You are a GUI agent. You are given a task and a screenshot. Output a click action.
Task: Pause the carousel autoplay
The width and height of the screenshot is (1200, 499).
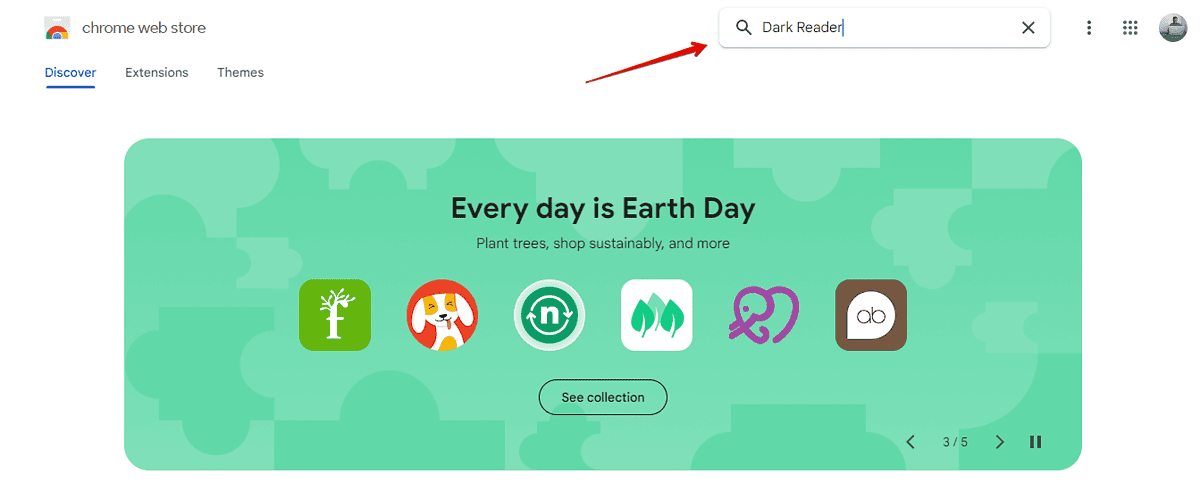[1036, 442]
